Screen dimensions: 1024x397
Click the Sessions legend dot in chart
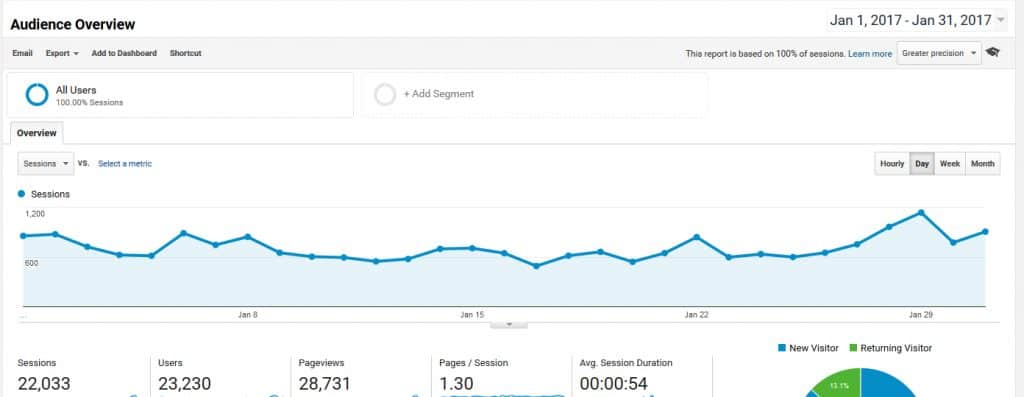(x=22, y=194)
